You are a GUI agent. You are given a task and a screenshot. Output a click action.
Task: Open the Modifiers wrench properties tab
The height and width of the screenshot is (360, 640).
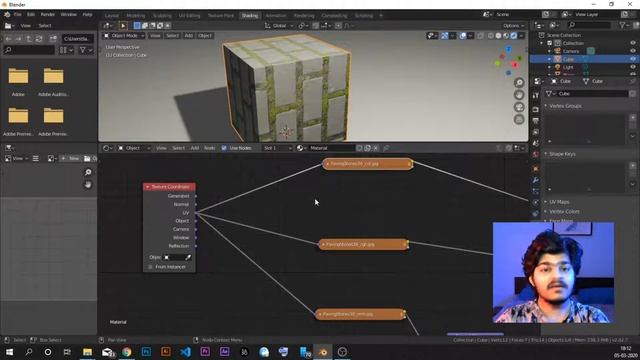(x=536, y=180)
